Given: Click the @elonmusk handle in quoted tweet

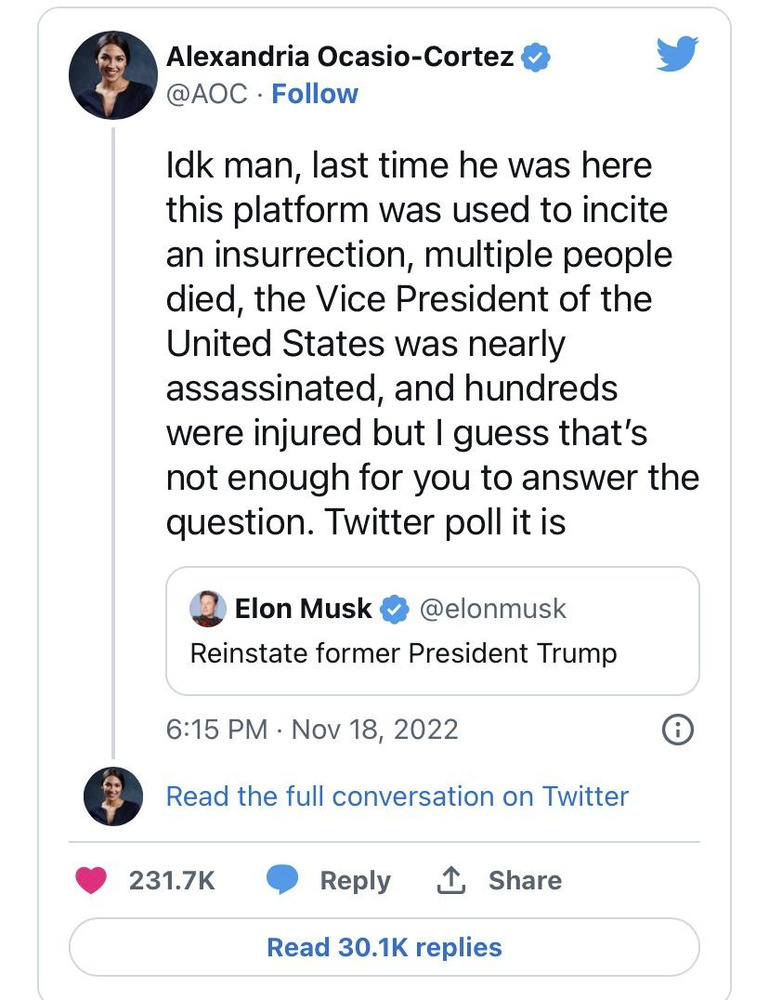Looking at the screenshot, I should [x=492, y=608].
